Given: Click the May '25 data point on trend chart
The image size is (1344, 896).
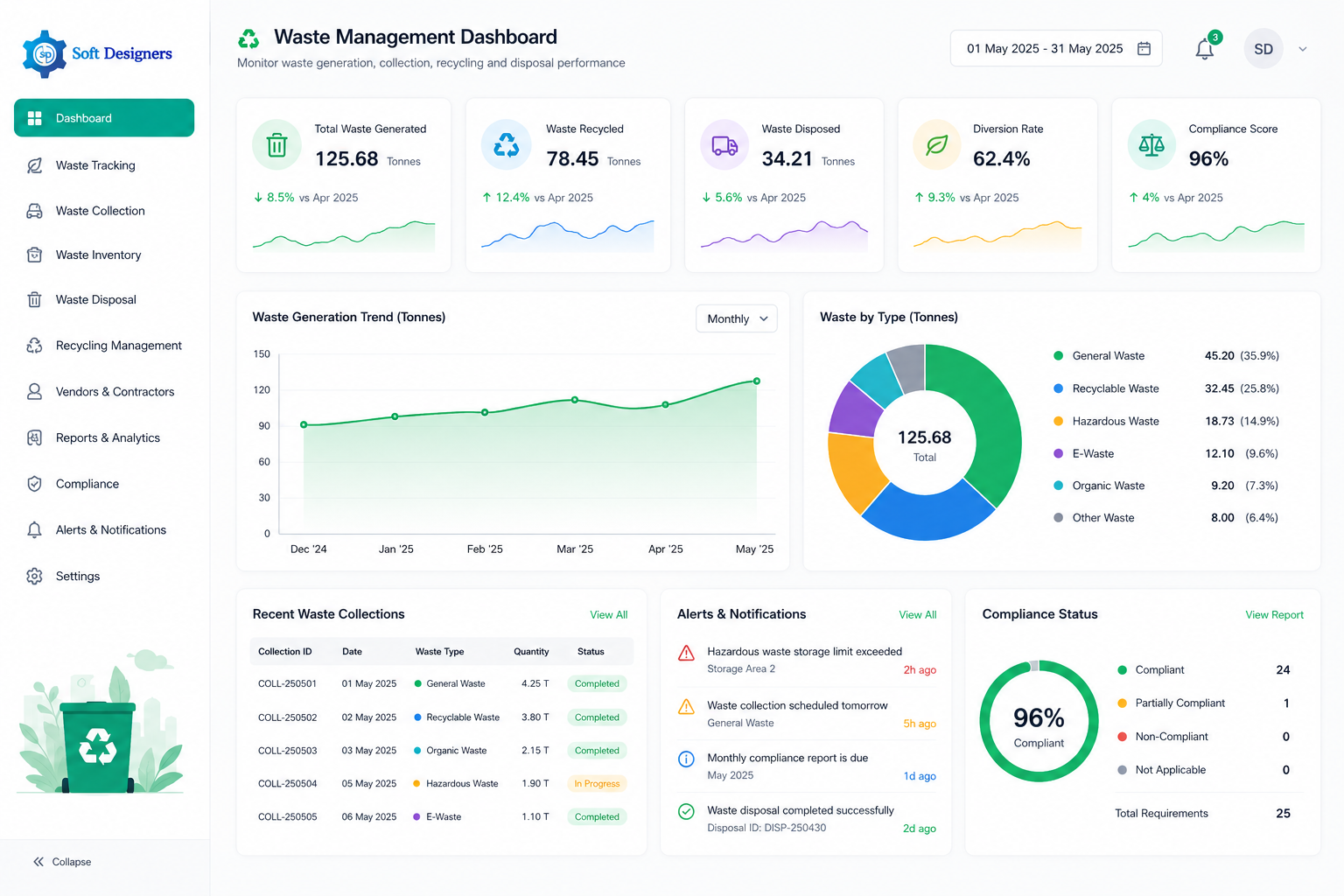Looking at the screenshot, I should pos(757,381).
